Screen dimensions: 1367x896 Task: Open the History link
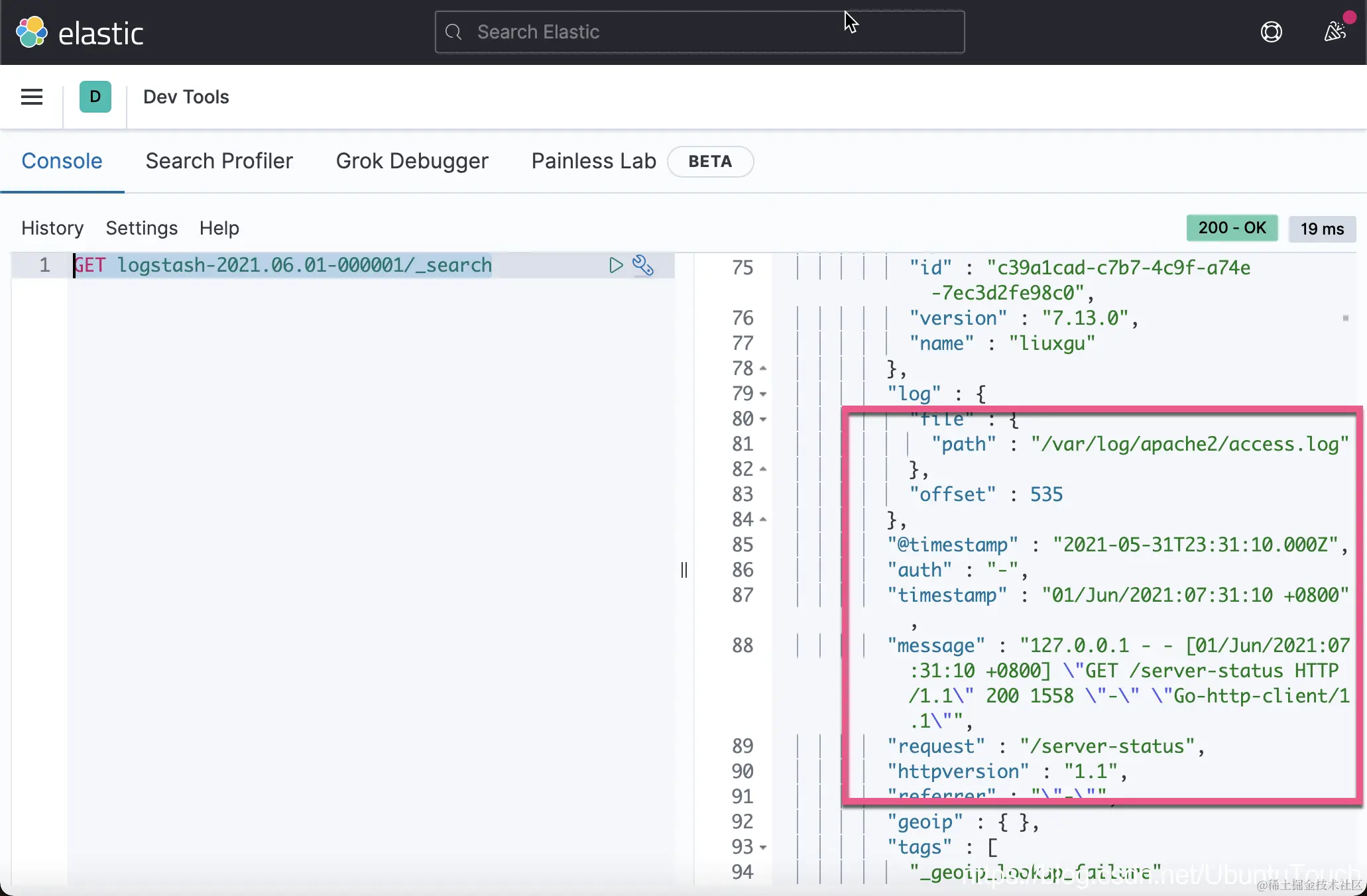pos(52,228)
